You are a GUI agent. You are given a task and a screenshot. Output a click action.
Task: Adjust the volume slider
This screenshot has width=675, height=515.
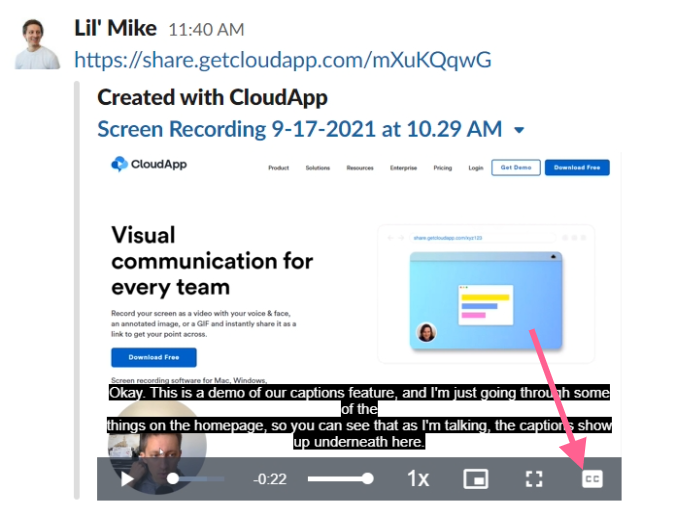341,479
